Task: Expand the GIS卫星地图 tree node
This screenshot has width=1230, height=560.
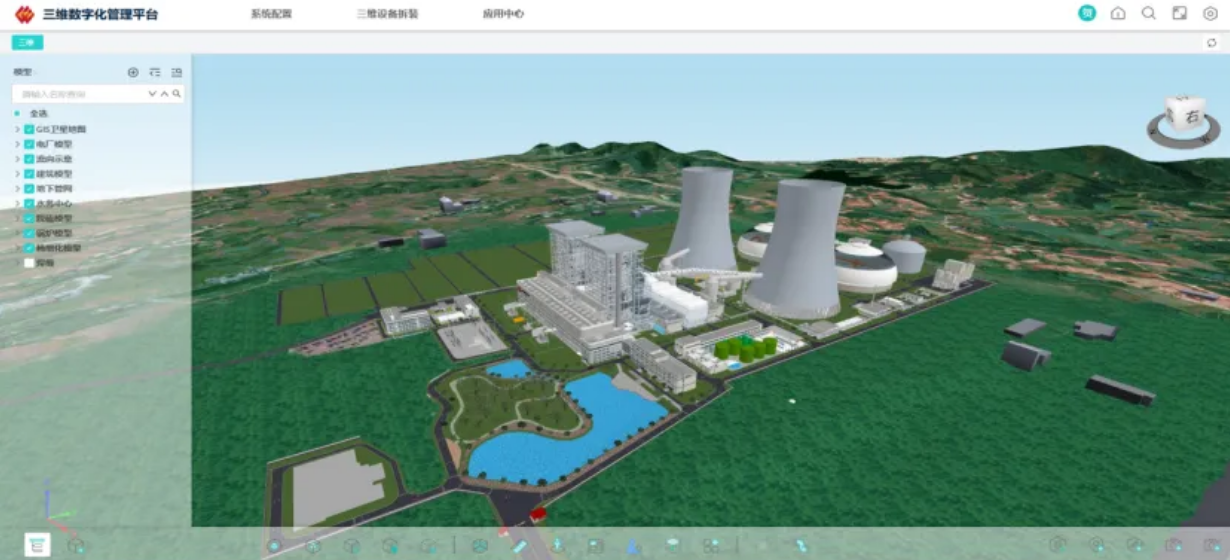Action: 17,130
